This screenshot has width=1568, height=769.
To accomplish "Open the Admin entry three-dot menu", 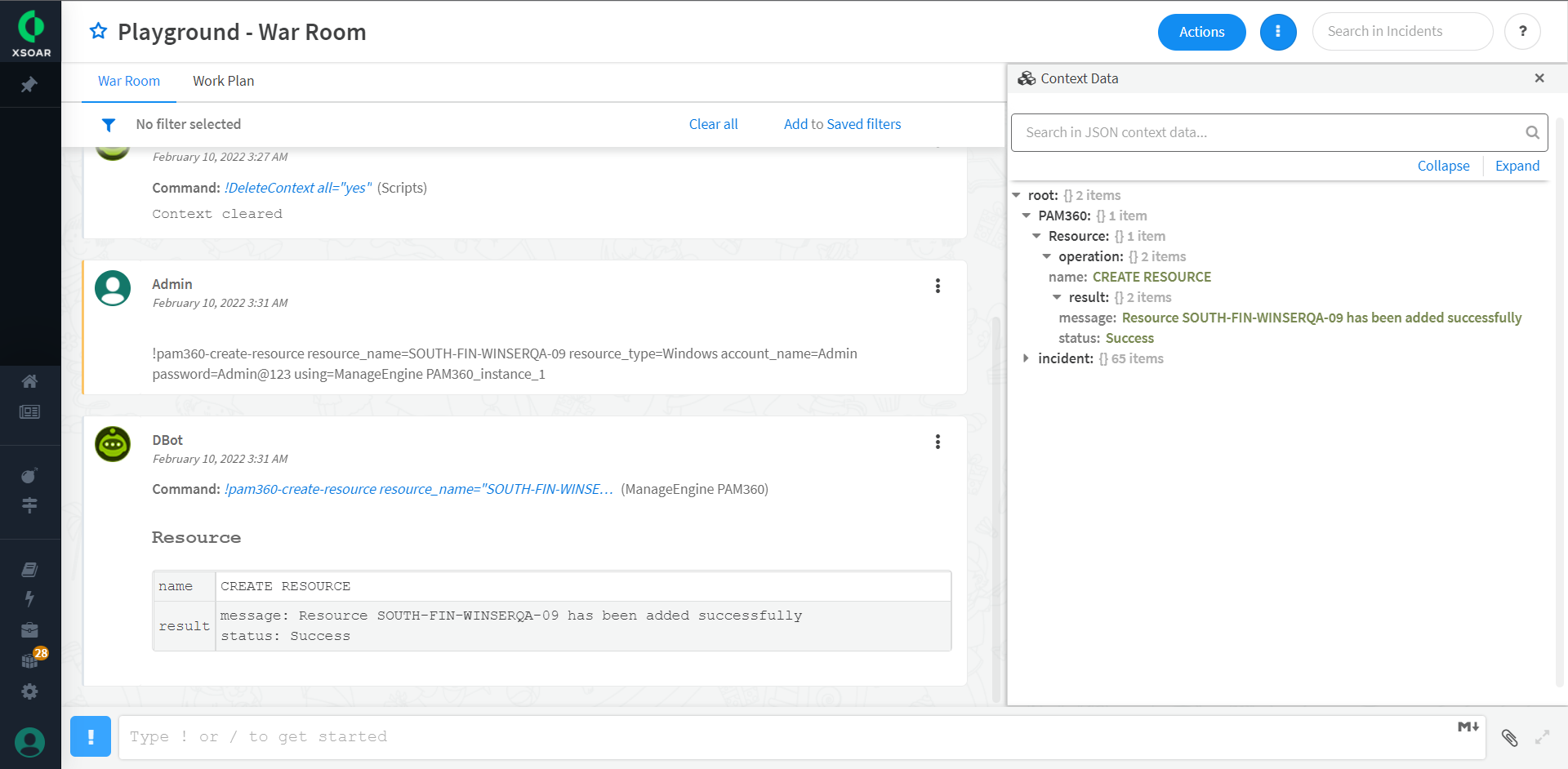I will pos(938,286).
